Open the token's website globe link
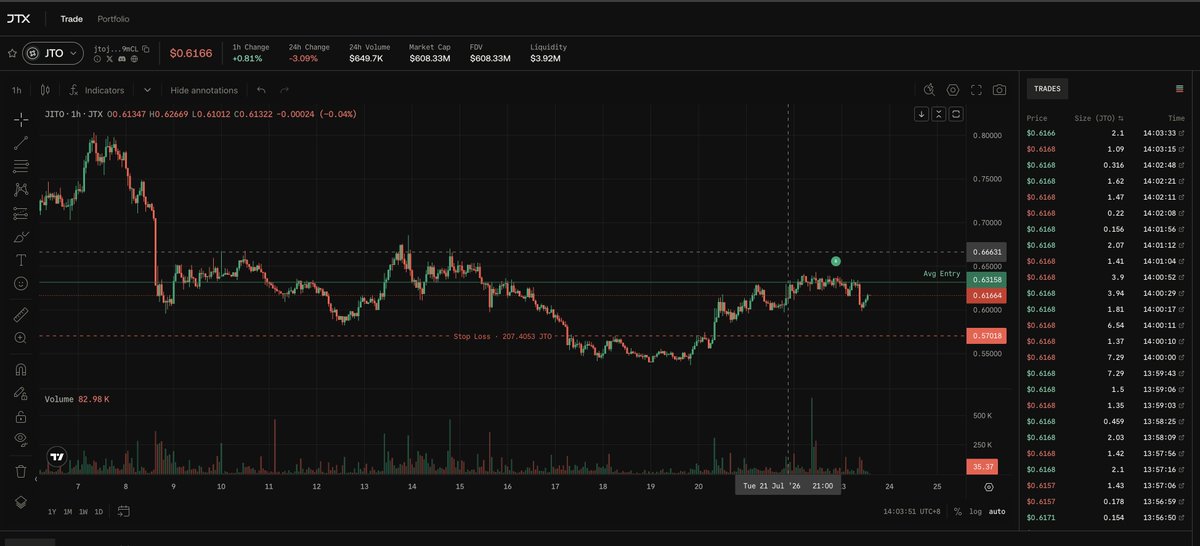 (133, 59)
